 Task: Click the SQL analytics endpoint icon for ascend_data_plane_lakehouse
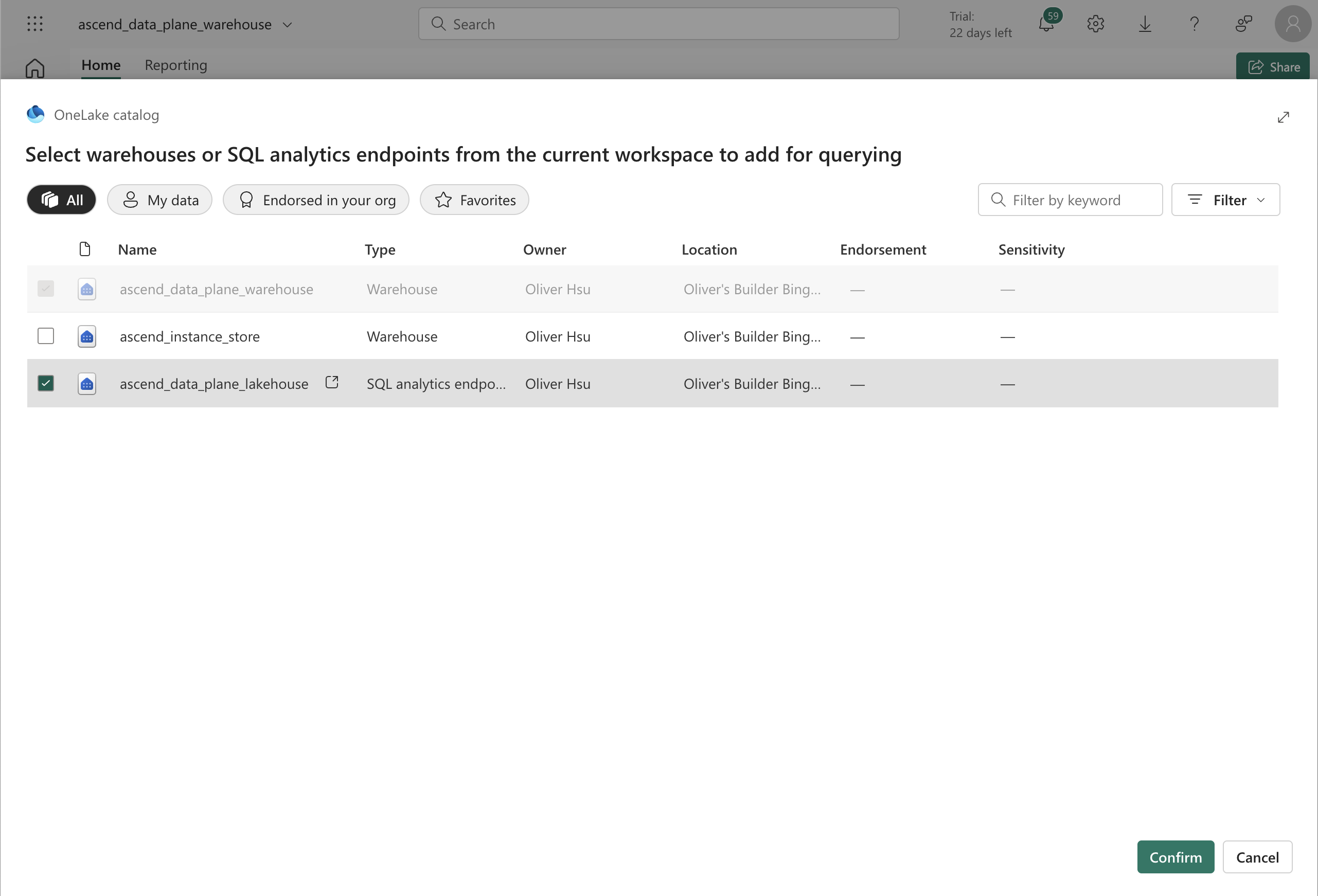pyautogui.click(x=87, y=382)
